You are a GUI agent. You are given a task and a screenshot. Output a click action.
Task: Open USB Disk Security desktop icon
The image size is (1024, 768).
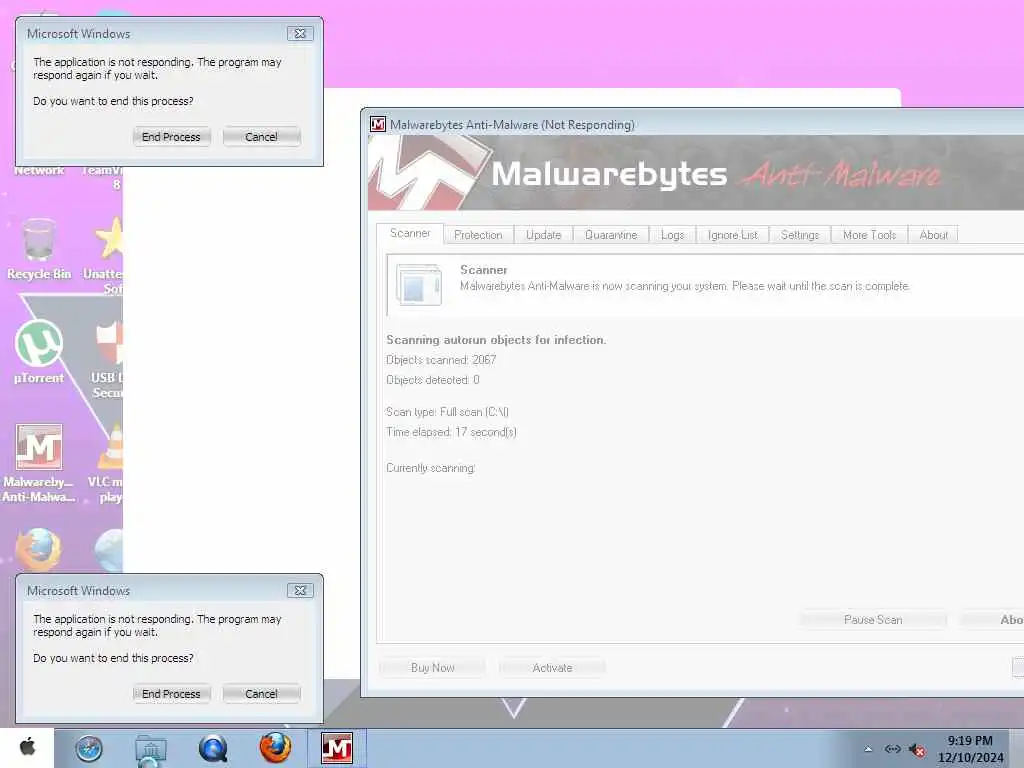tap(108, 359)
